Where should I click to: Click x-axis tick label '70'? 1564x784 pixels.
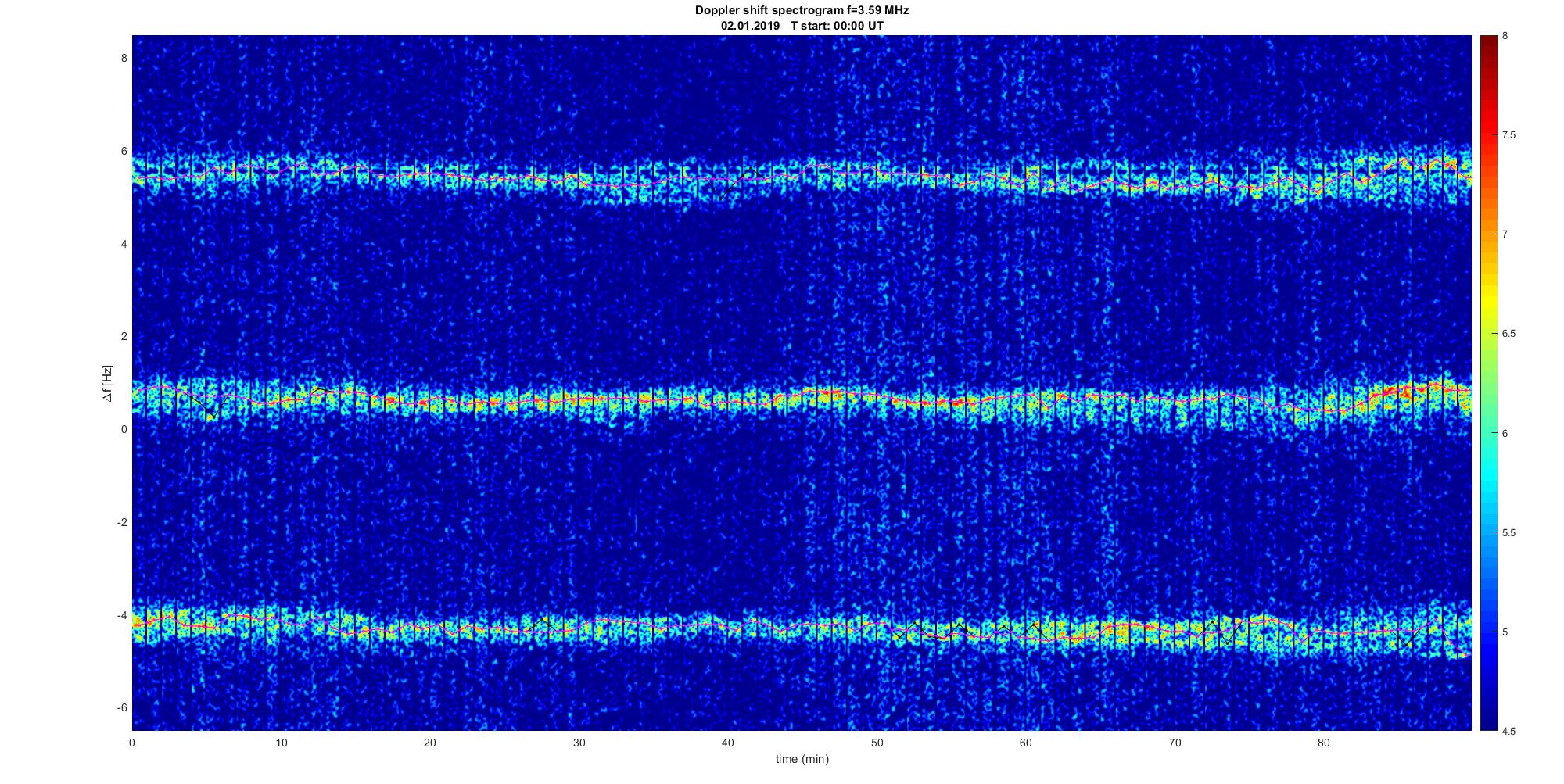coord(1175,743)
